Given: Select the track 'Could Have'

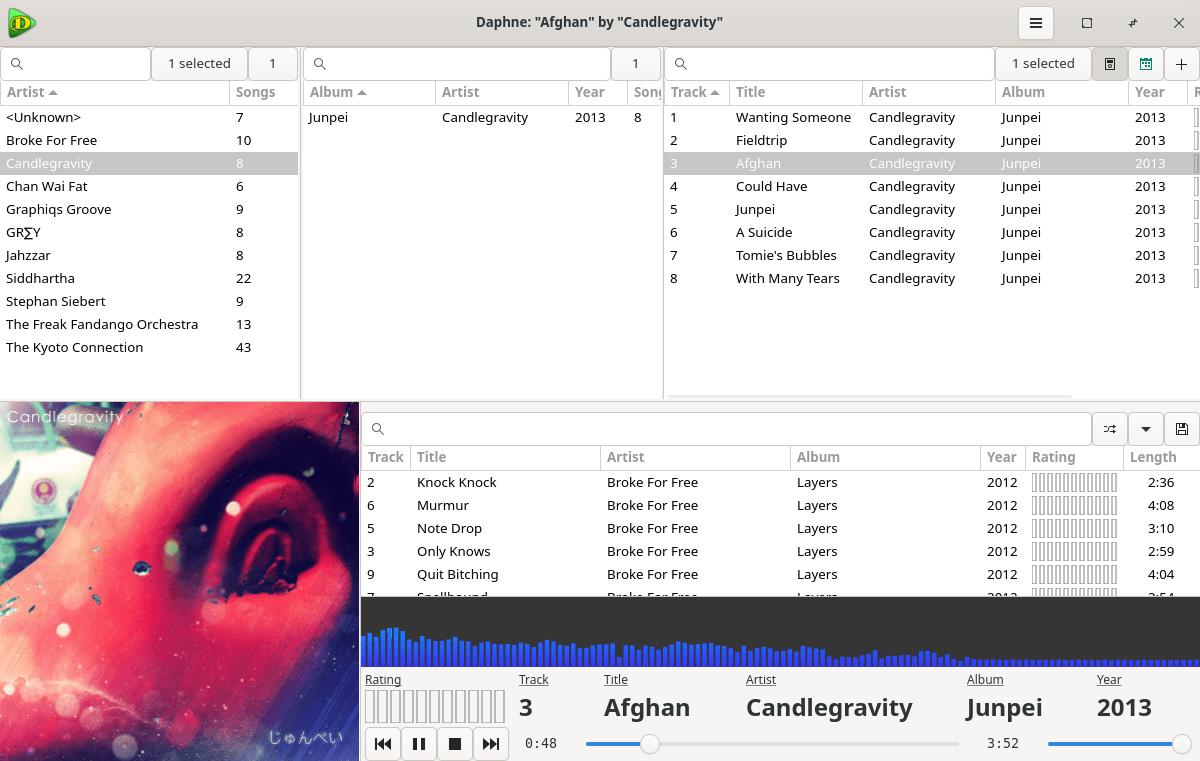Looking at the screenshot, I should click(x=771, y=186).
